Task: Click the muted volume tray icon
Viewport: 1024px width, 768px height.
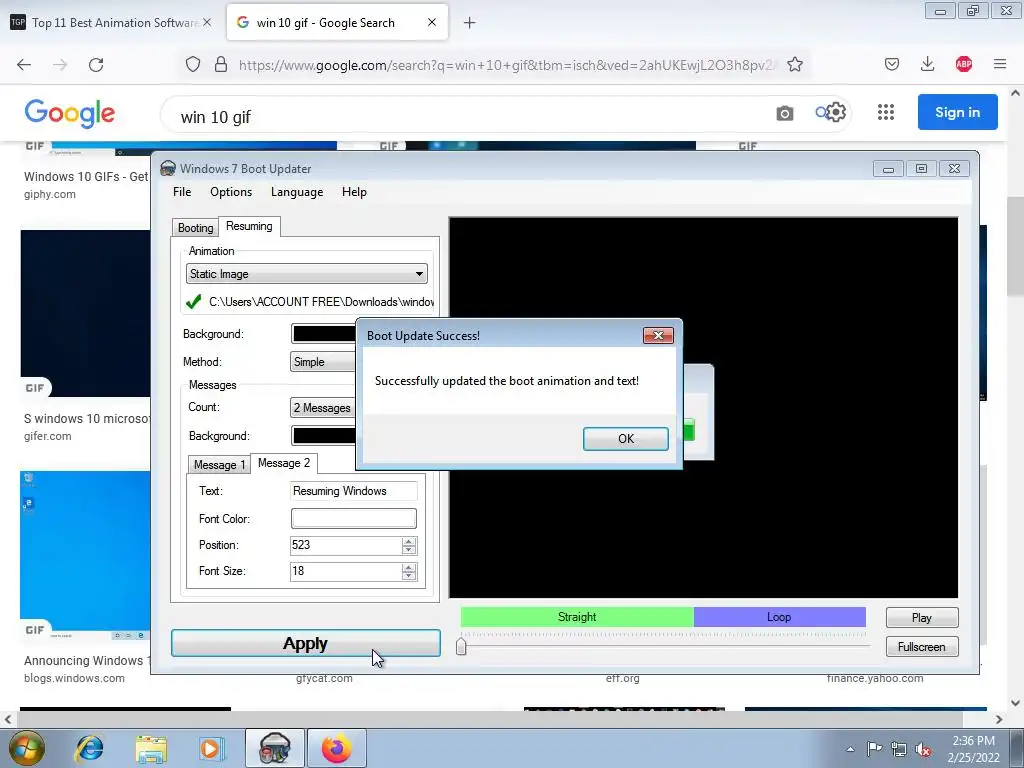Action: (x=923, y=749)
